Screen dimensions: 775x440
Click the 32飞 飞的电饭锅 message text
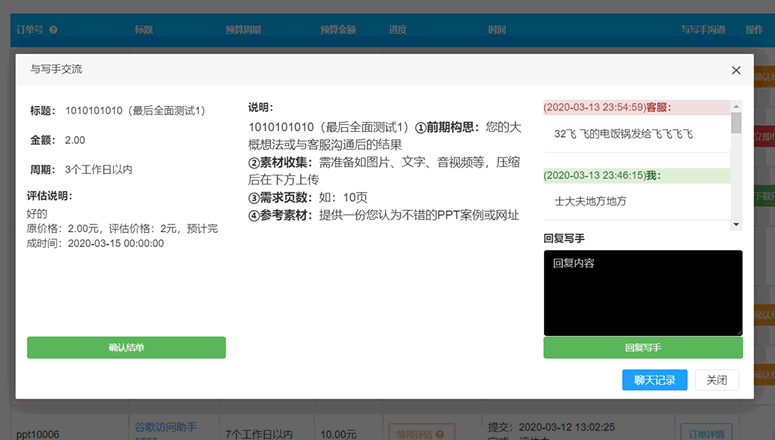point(623,134)
